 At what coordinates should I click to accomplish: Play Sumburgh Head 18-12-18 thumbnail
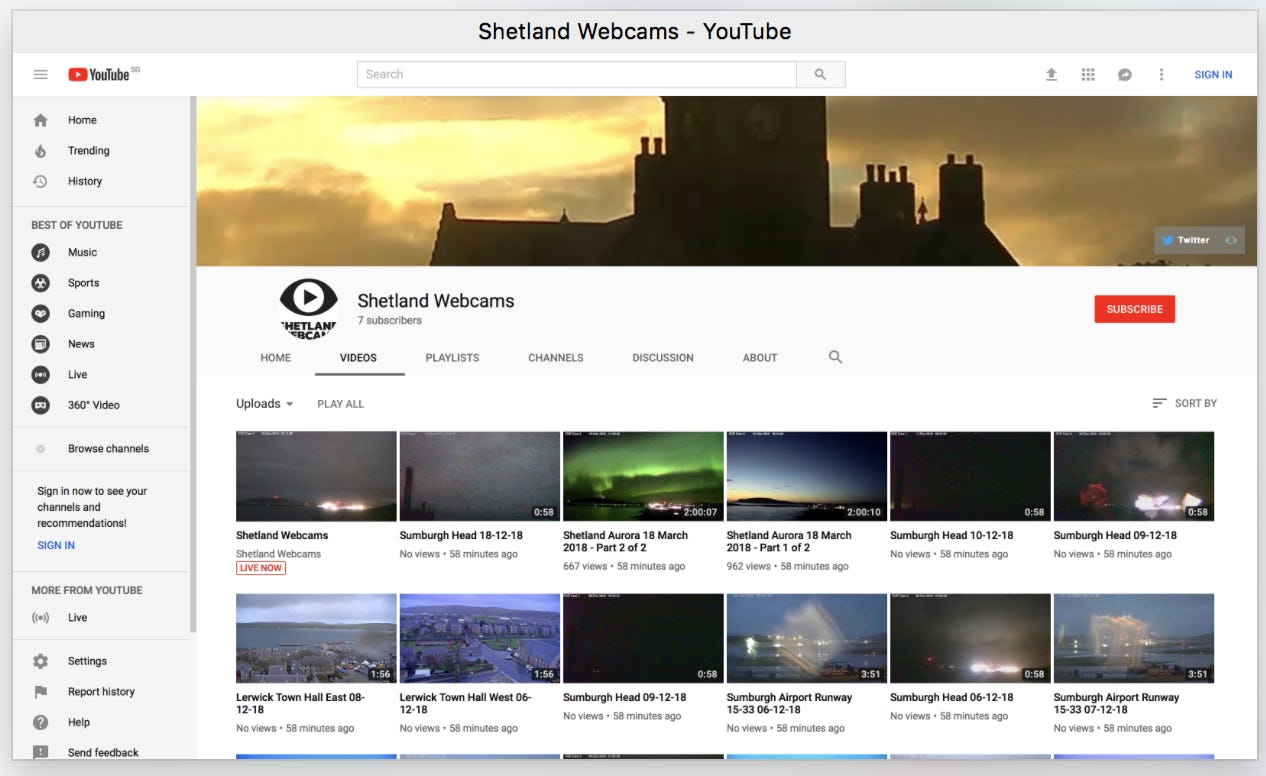pyautogui.click(x=480, y=476)
